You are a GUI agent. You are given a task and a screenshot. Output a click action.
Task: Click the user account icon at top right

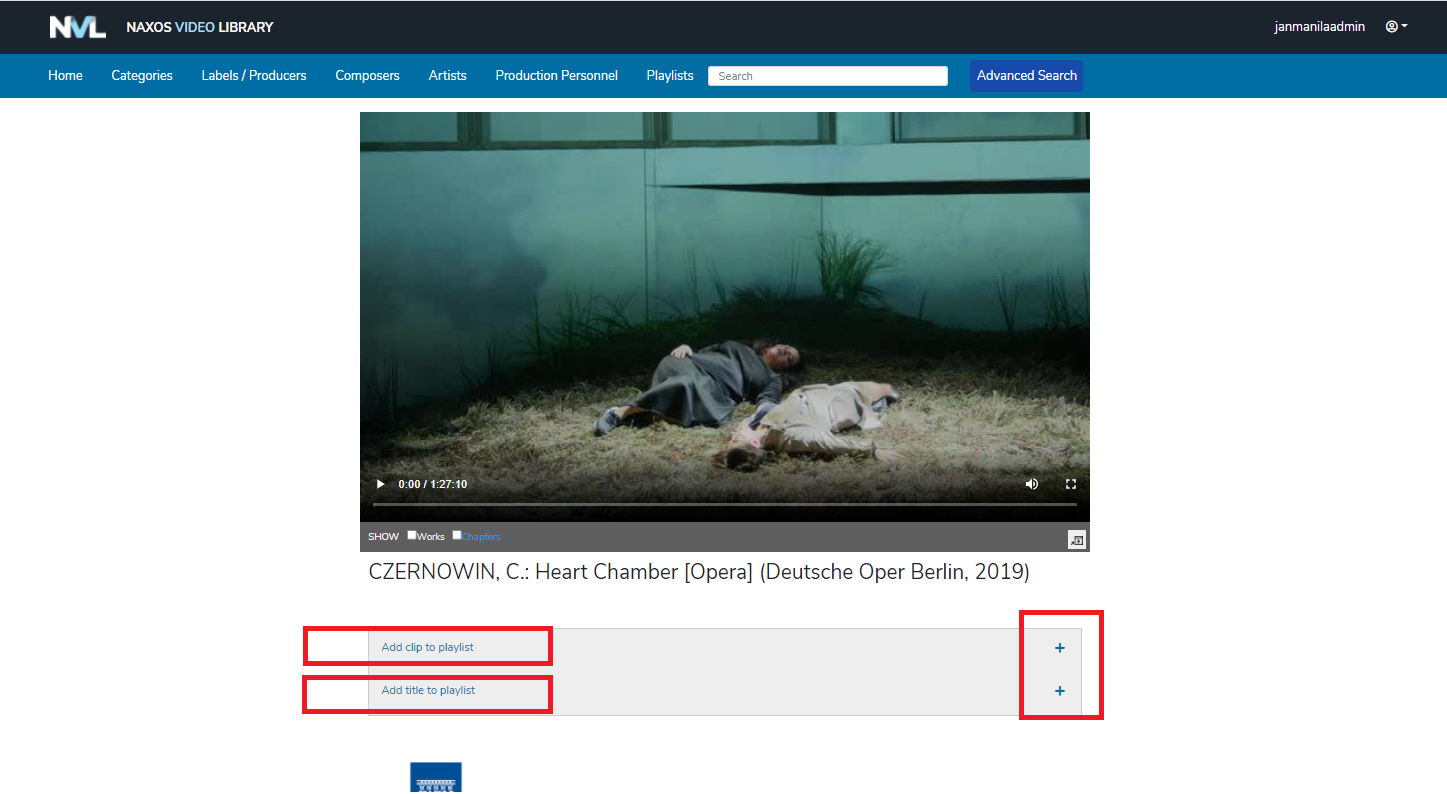[1395, 27]
